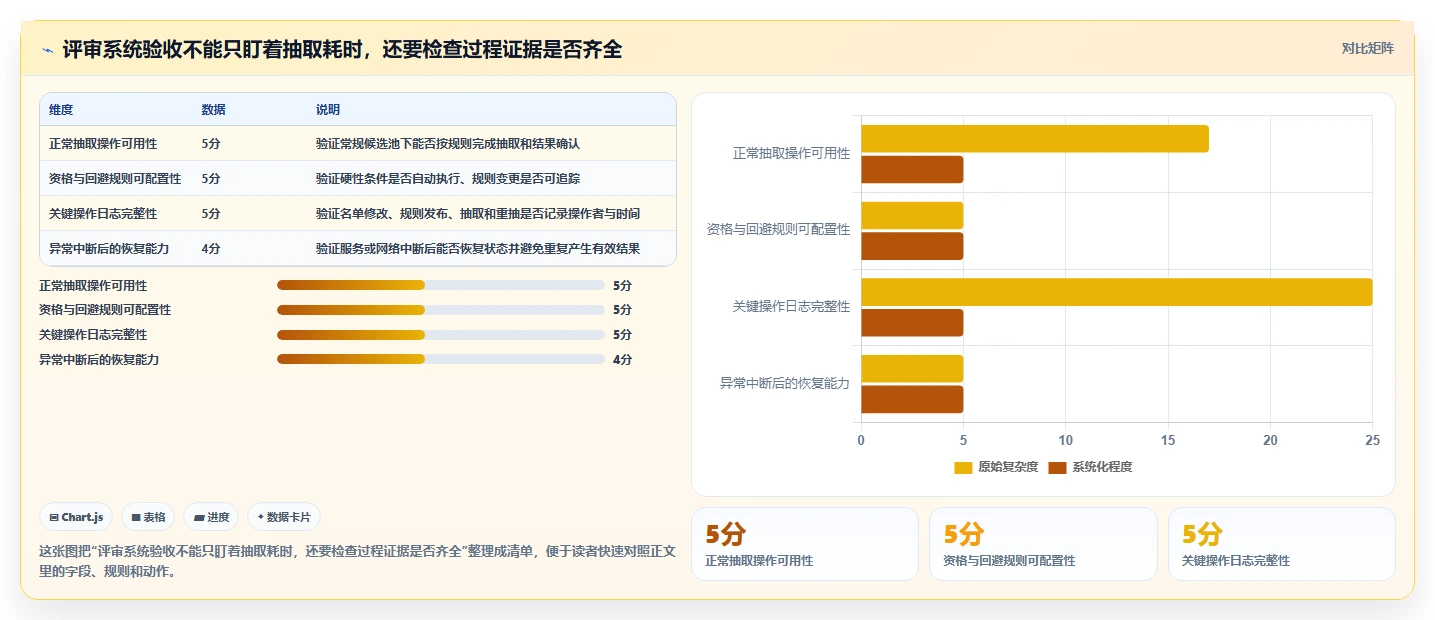Click the 维度 table column header
Image resolution: width=1435 pixels, height=620 pixels.
[61, 109]
